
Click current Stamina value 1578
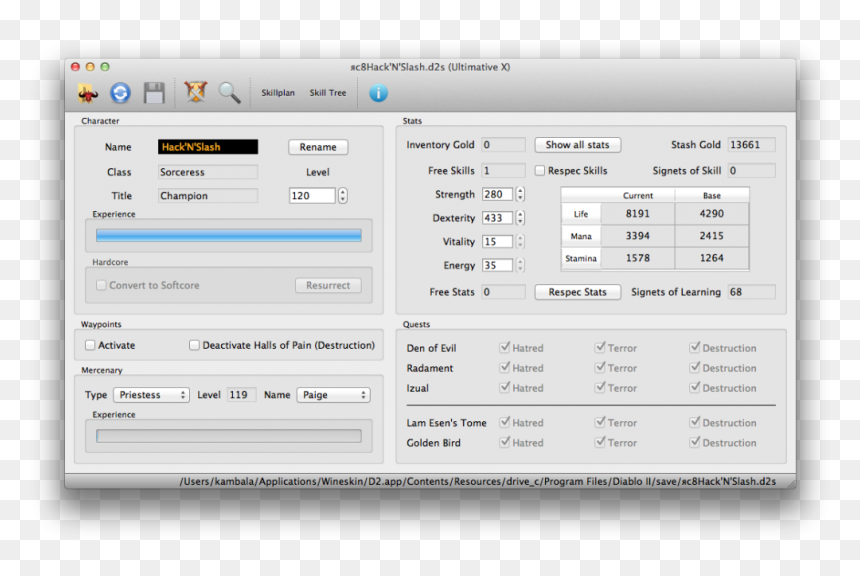pyautogui.click(x=638, y=258)
